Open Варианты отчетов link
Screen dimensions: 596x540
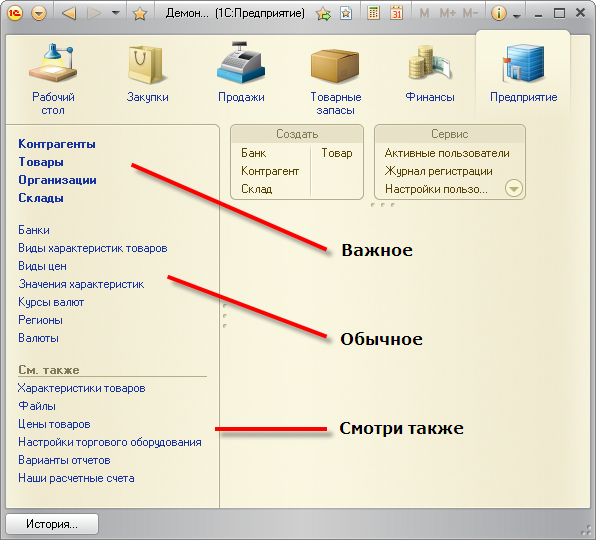pyautogui.click(x=64, y=460)
